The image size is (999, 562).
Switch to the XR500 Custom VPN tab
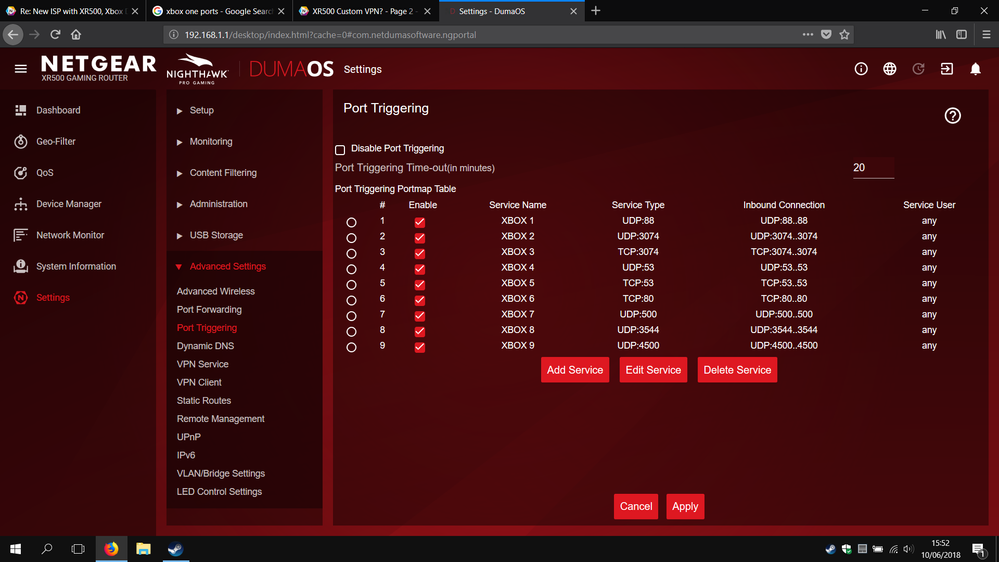coord(366,11)
